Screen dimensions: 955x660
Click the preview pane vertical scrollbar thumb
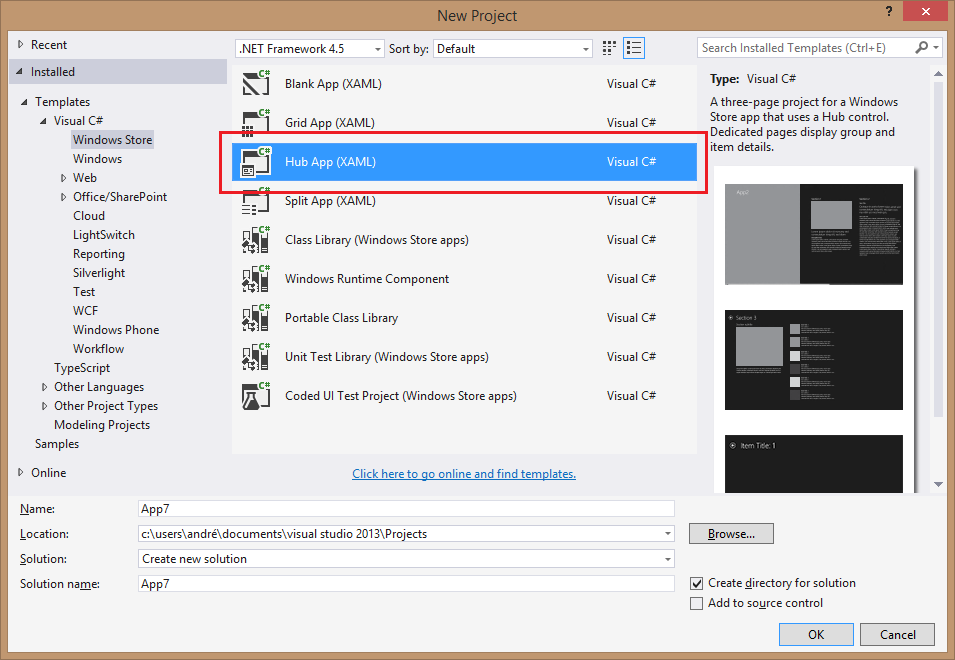[938, 250]
